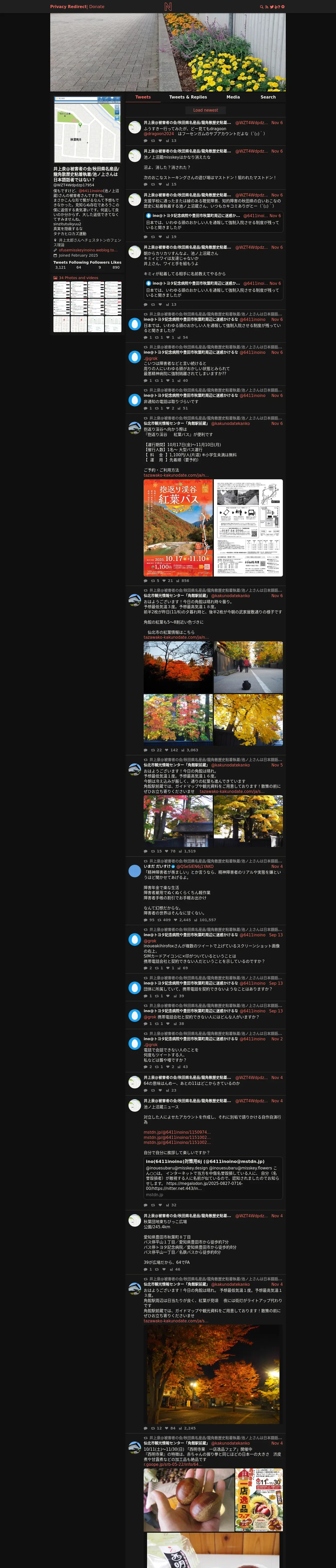Click the like heart on the first tweet

[160, 141]
